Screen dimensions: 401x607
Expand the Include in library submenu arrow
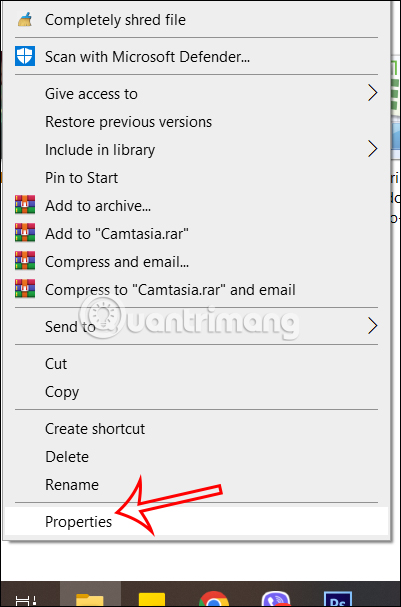point(372,149)
